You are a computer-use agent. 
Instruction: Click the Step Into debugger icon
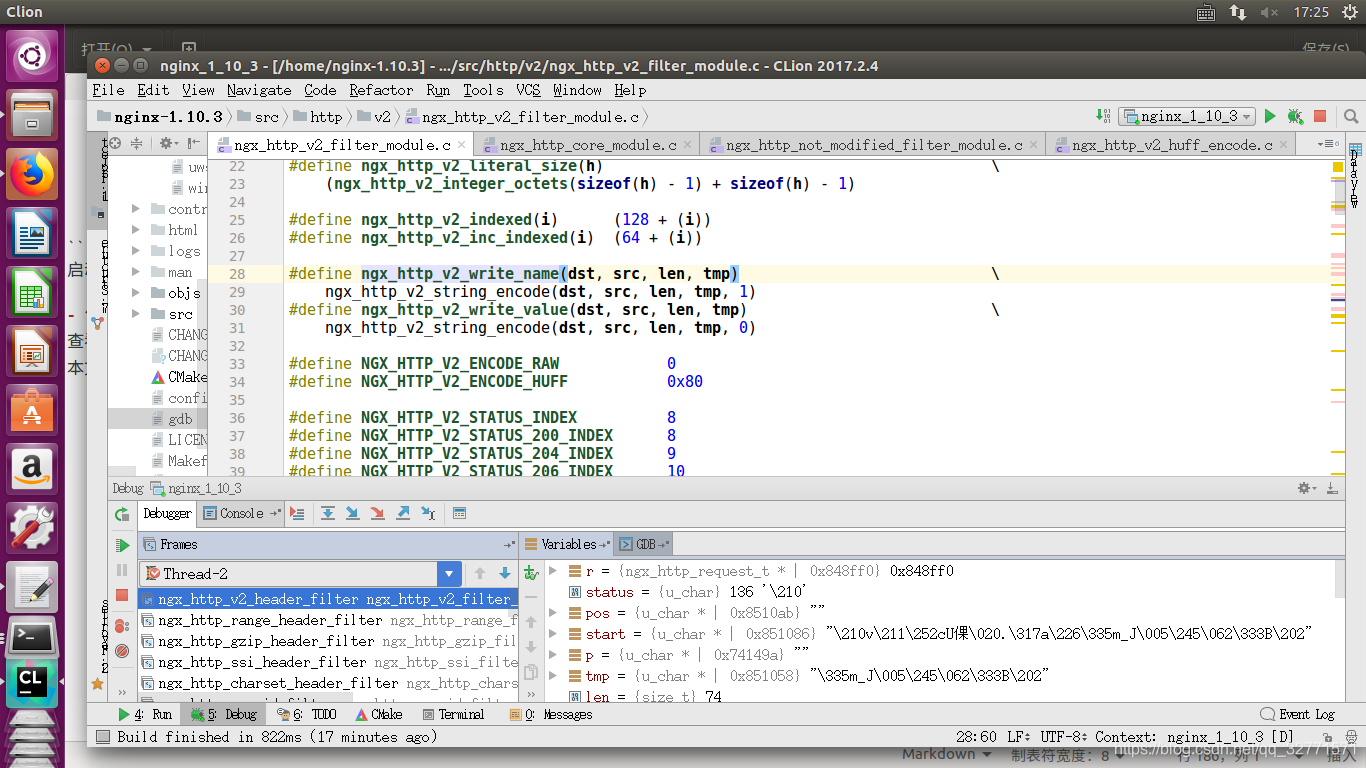point(352,513)
